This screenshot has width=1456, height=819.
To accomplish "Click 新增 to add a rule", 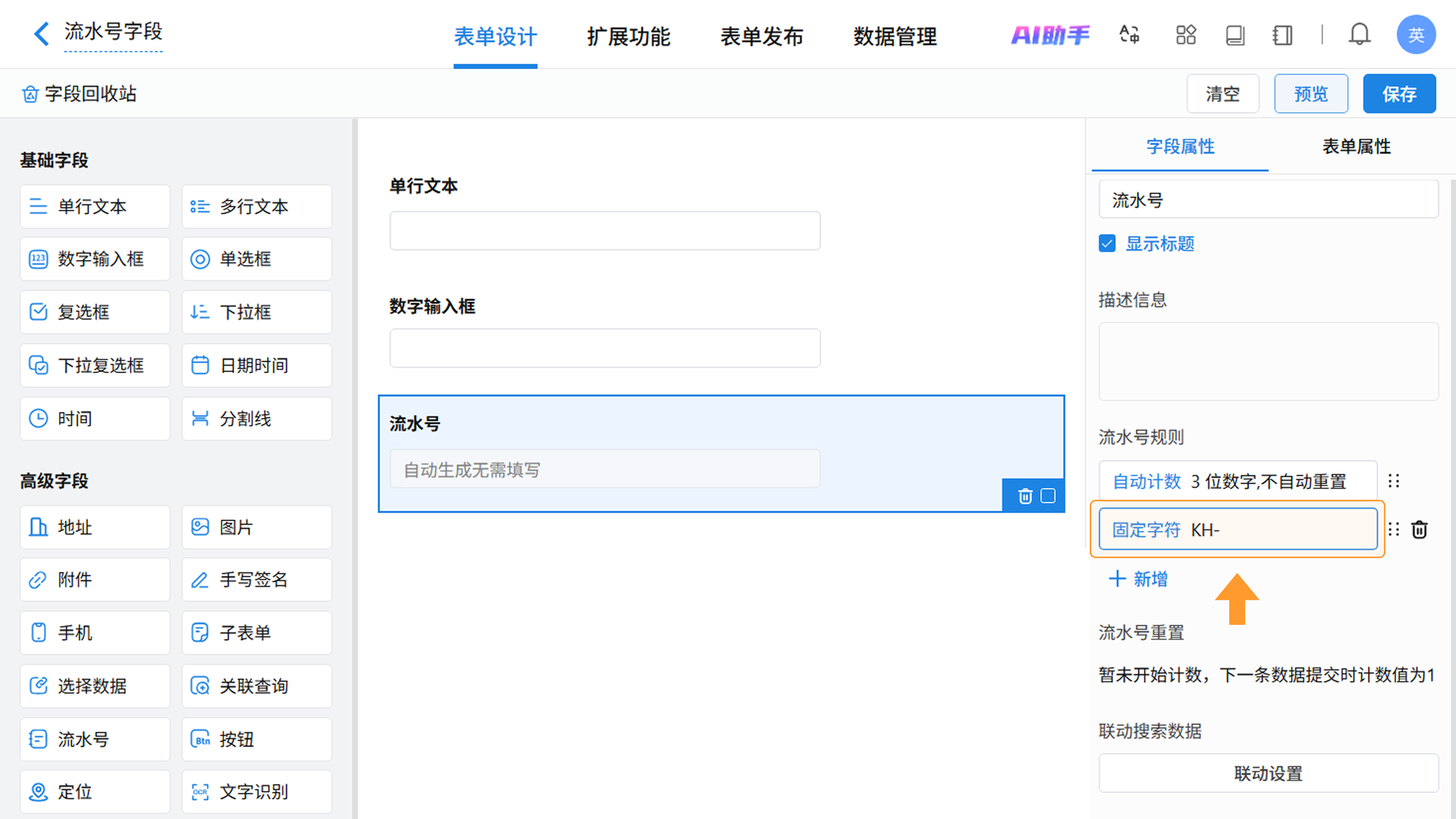I will point(1138,579).
